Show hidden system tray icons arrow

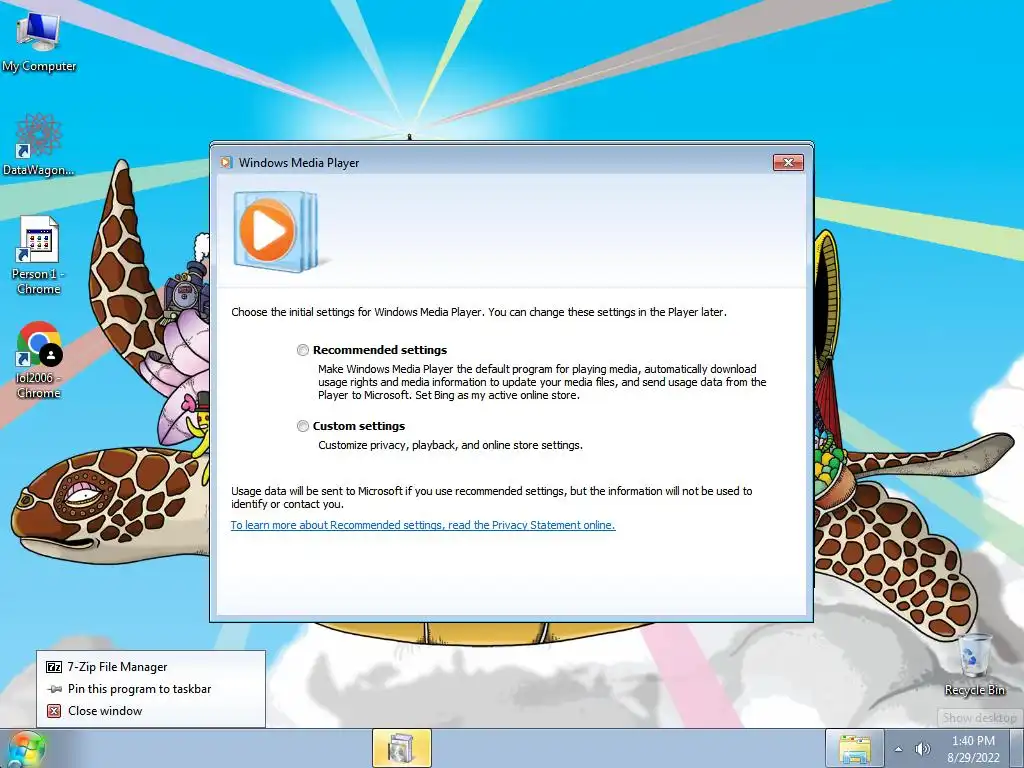tap(899, 749)
